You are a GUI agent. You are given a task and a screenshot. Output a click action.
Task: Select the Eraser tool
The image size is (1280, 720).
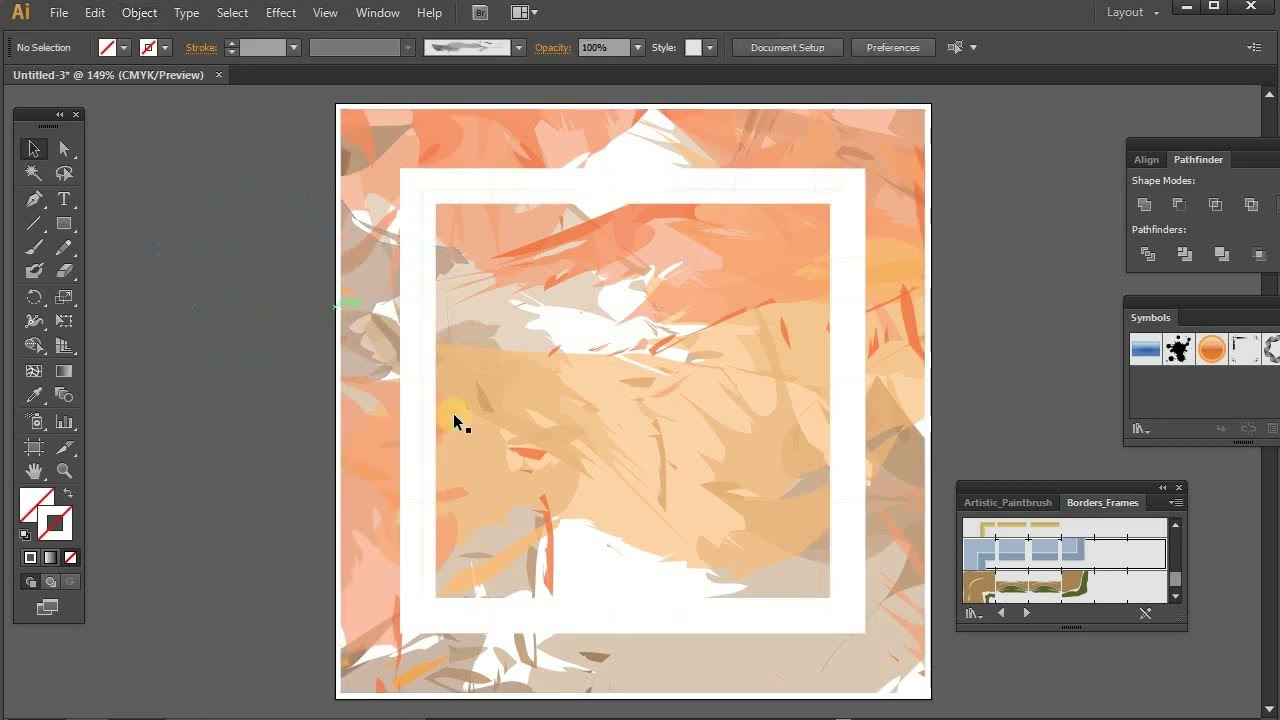64,271
